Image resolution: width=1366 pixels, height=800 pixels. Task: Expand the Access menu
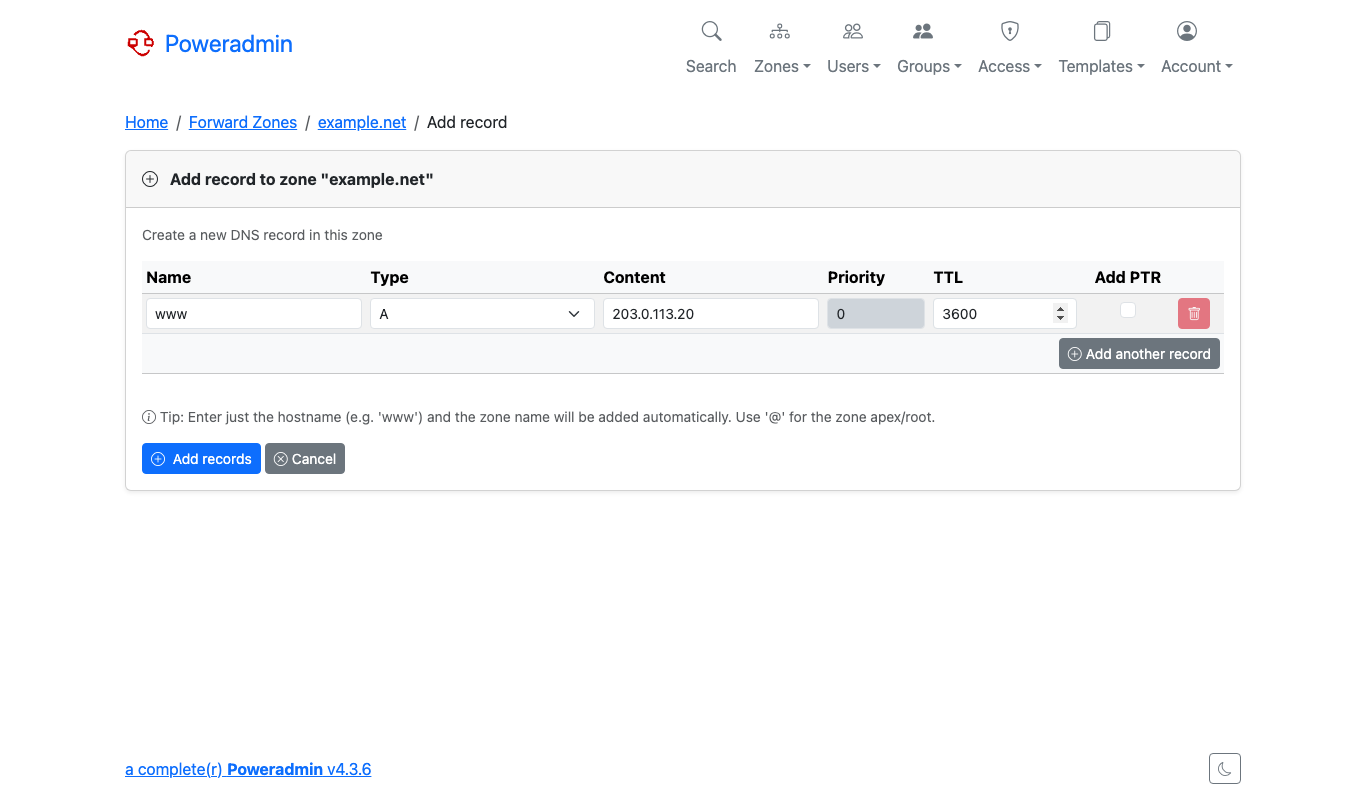coord(1010,66)
